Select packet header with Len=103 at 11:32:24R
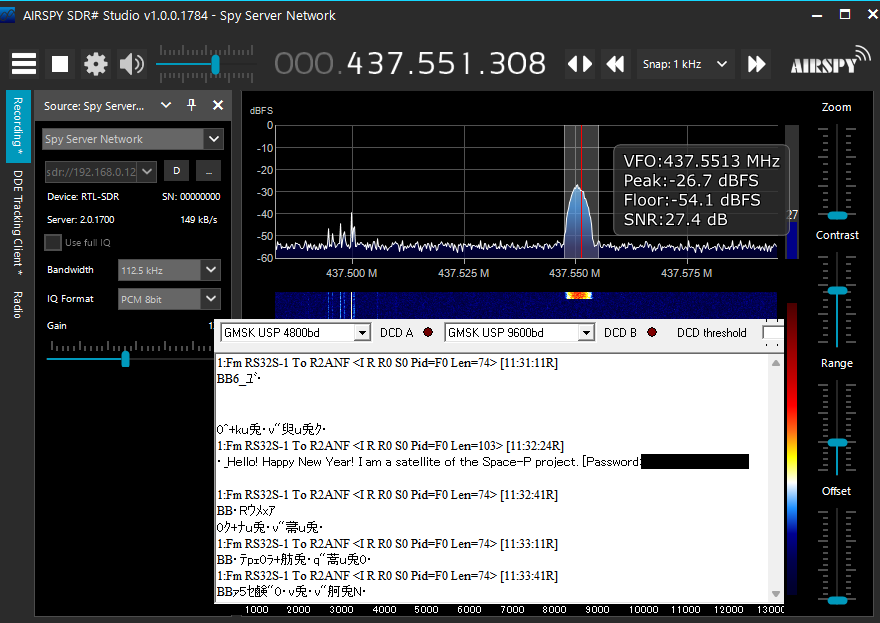Image resolution: width=880 pixels, height=623 pixels. [390, 446]
